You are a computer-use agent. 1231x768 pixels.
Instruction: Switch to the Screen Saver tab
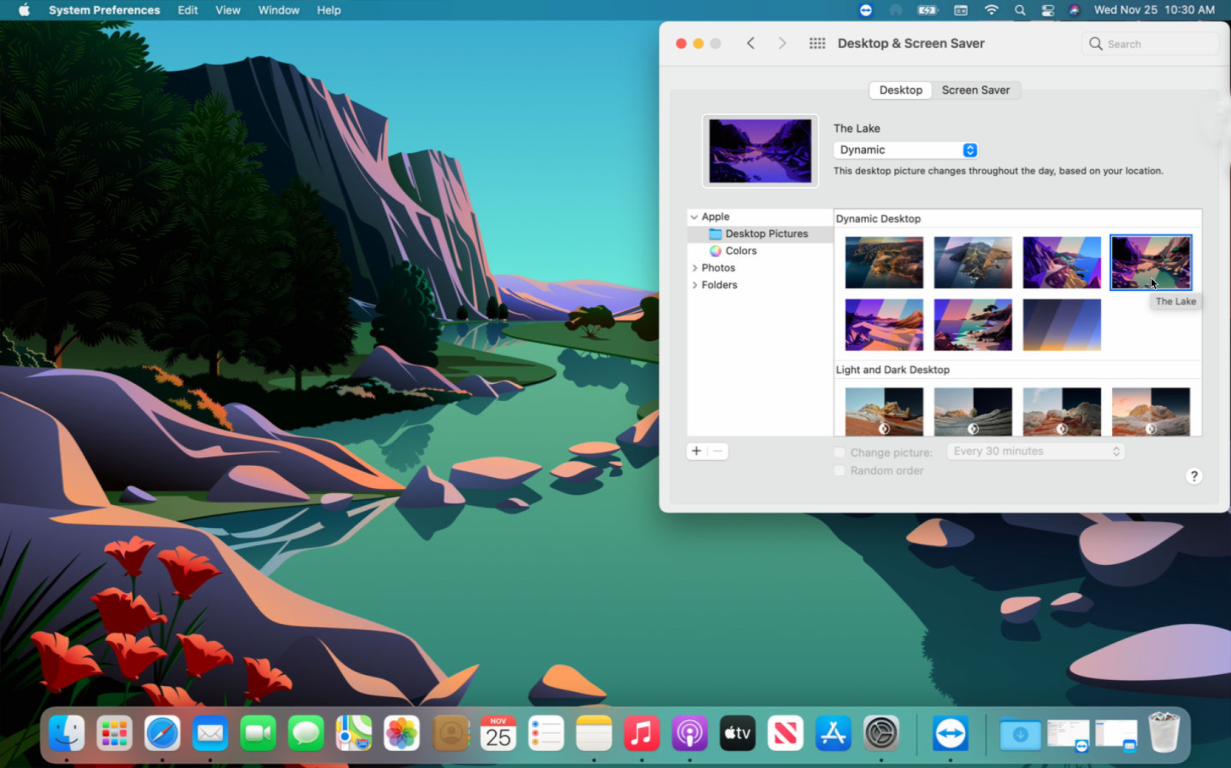(x=975, y=90)
